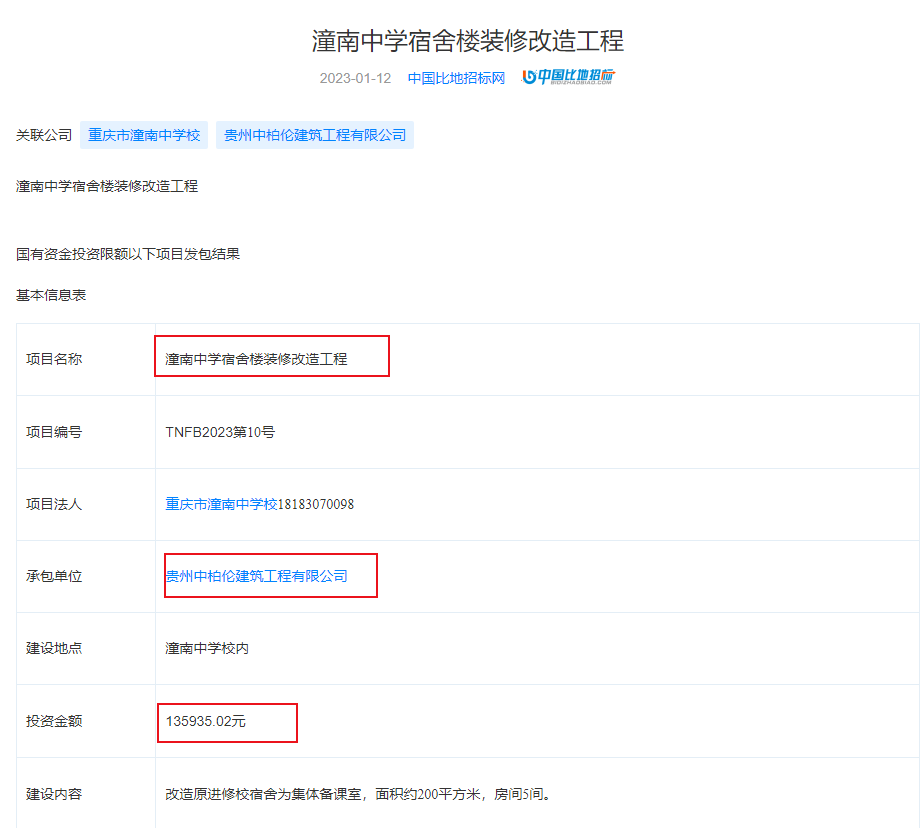
Task: Click the 关联公司 label
Action: click(x=44, y=135)
